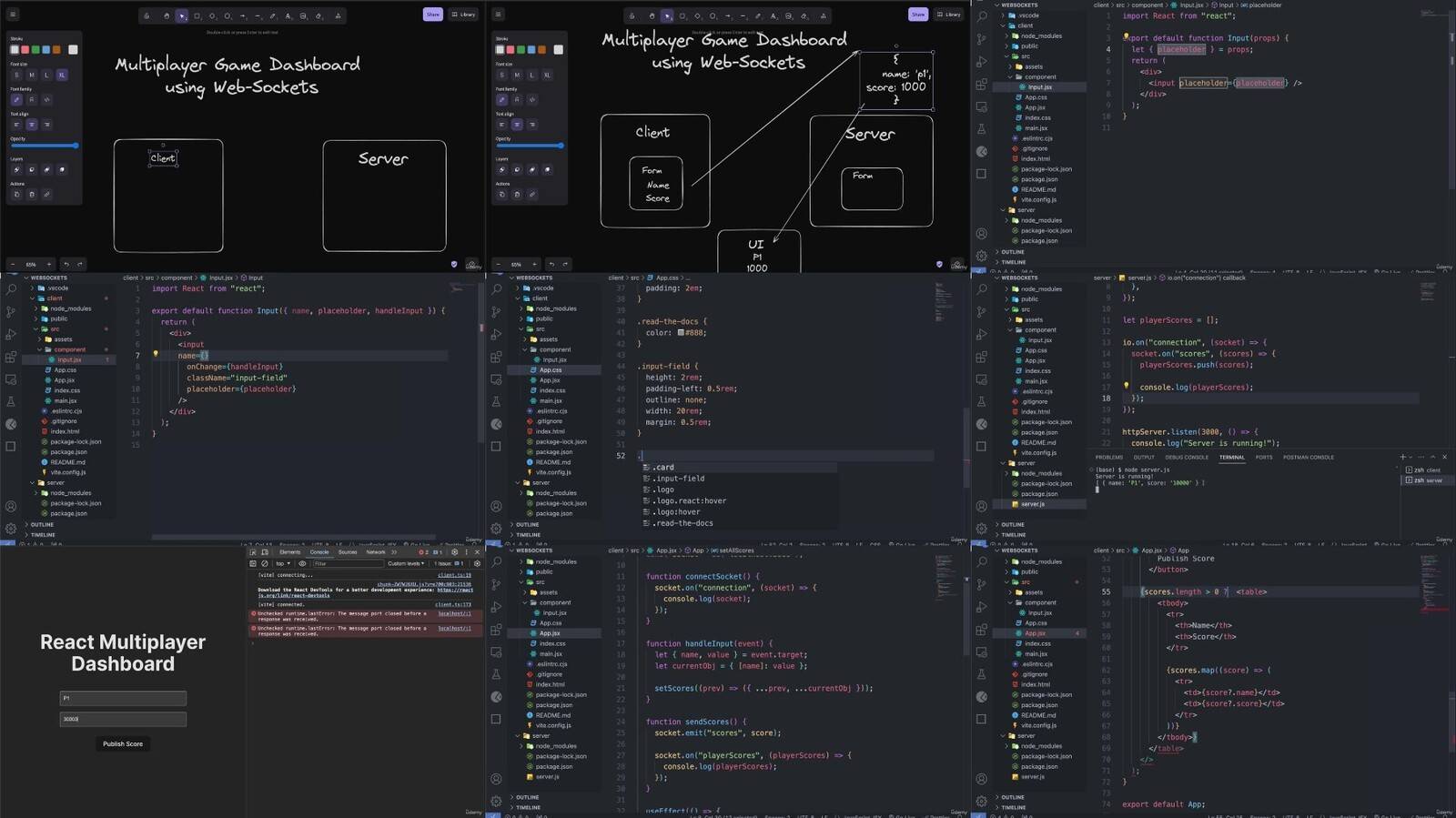Screen dimensions: 1456x818
Task: Choose arrow tool in Excalidraw showing the UI box
Action: [728, 15]
